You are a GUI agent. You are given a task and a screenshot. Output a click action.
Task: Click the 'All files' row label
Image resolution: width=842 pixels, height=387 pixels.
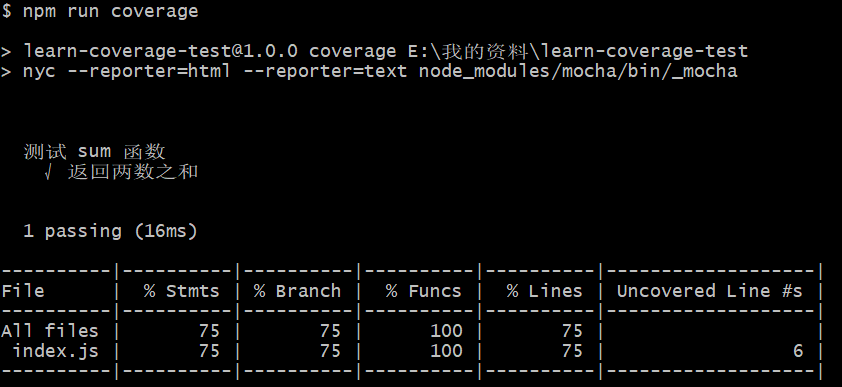50,331
